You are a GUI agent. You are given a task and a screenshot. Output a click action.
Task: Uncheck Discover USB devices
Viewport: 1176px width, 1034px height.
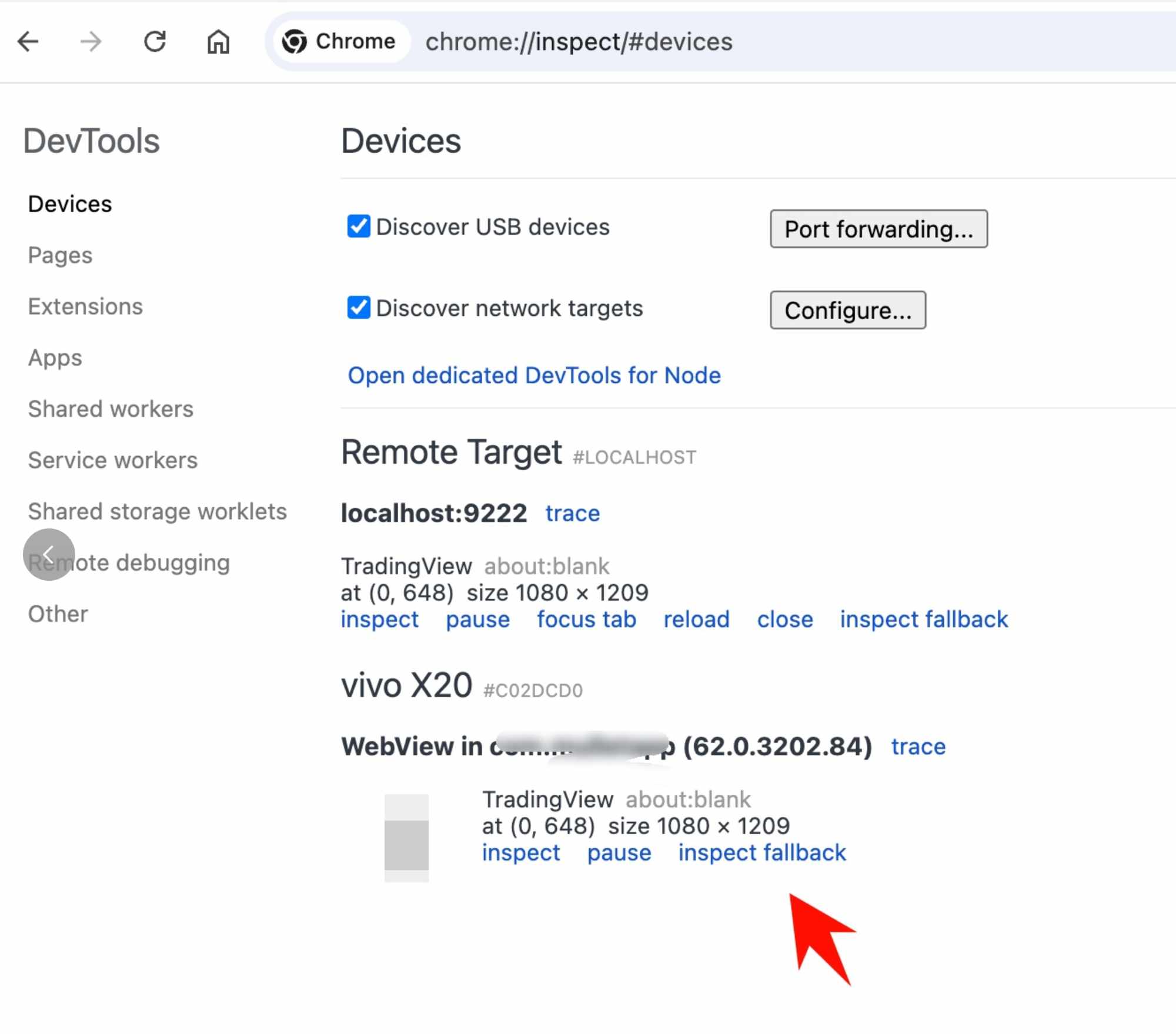pyautogui.click(x=358, y=226)
